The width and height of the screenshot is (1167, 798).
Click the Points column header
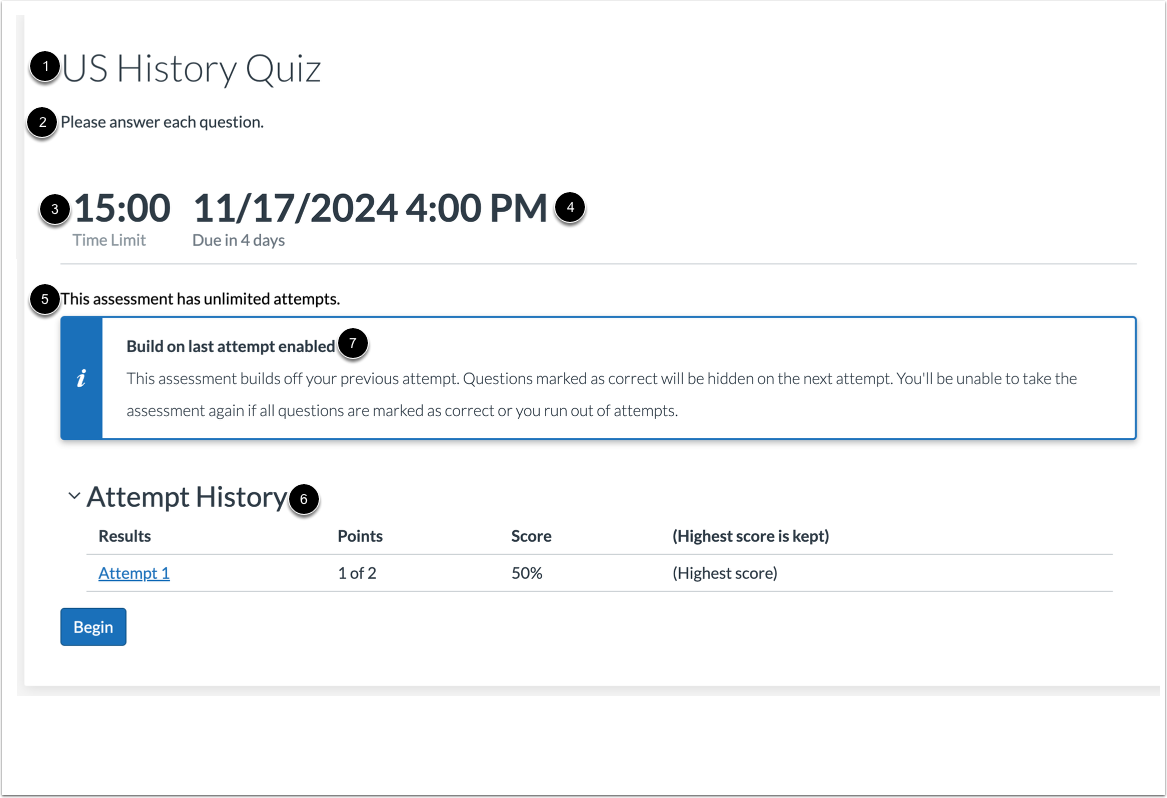point(360,536)
